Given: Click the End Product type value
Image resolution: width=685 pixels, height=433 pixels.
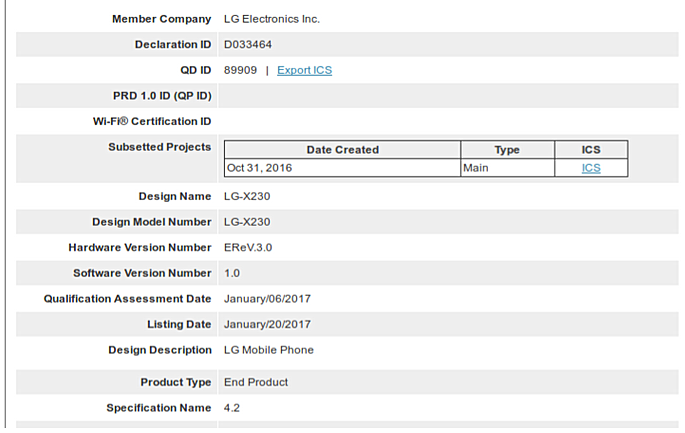Looking at the screenshot, I should [256, 382].
